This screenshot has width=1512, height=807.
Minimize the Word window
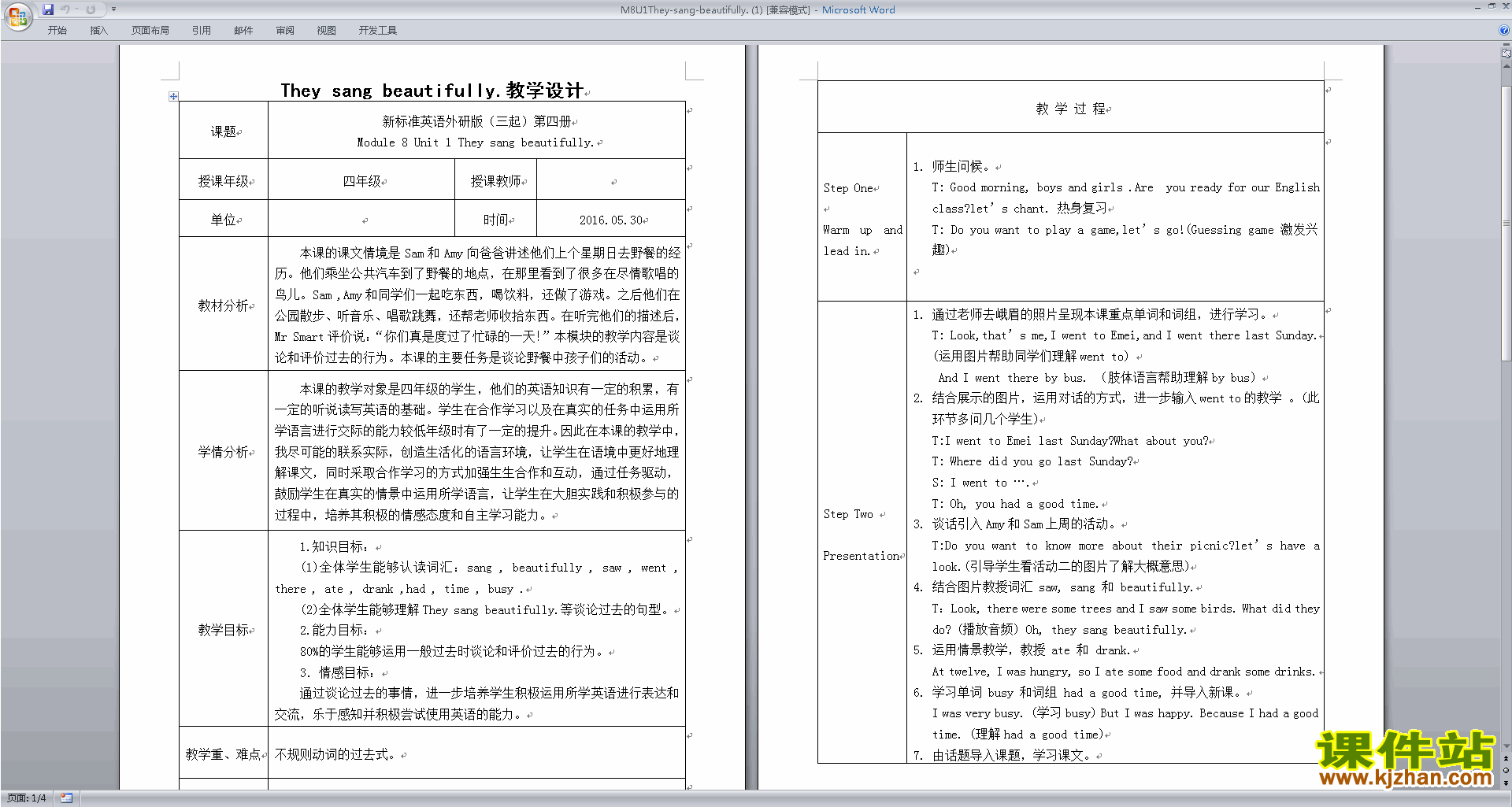coord(1477,7)
